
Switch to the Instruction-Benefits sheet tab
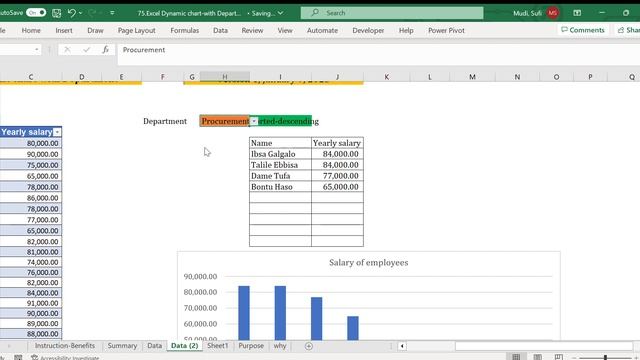click(64, 346)
